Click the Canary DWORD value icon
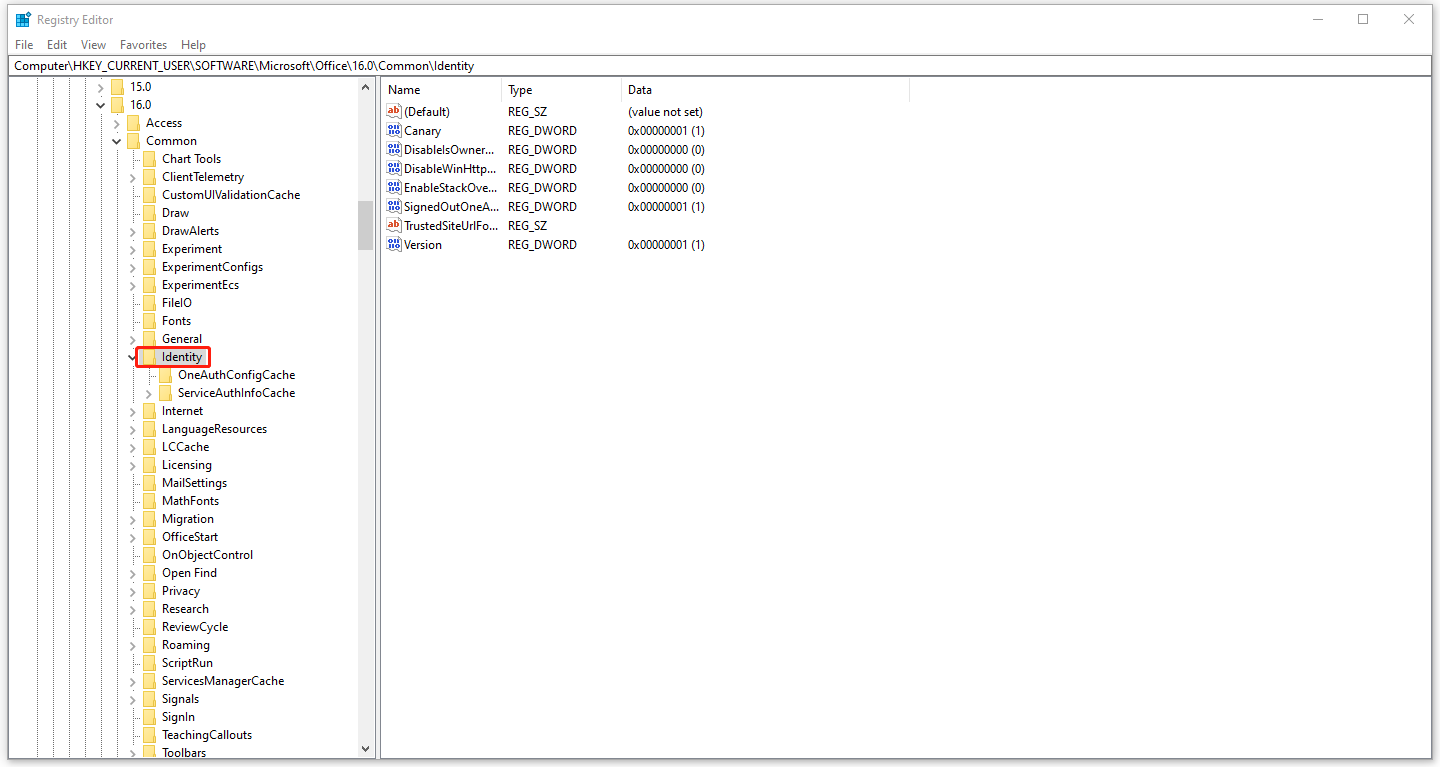The image size is (1440, 767). tap(394, 131)
